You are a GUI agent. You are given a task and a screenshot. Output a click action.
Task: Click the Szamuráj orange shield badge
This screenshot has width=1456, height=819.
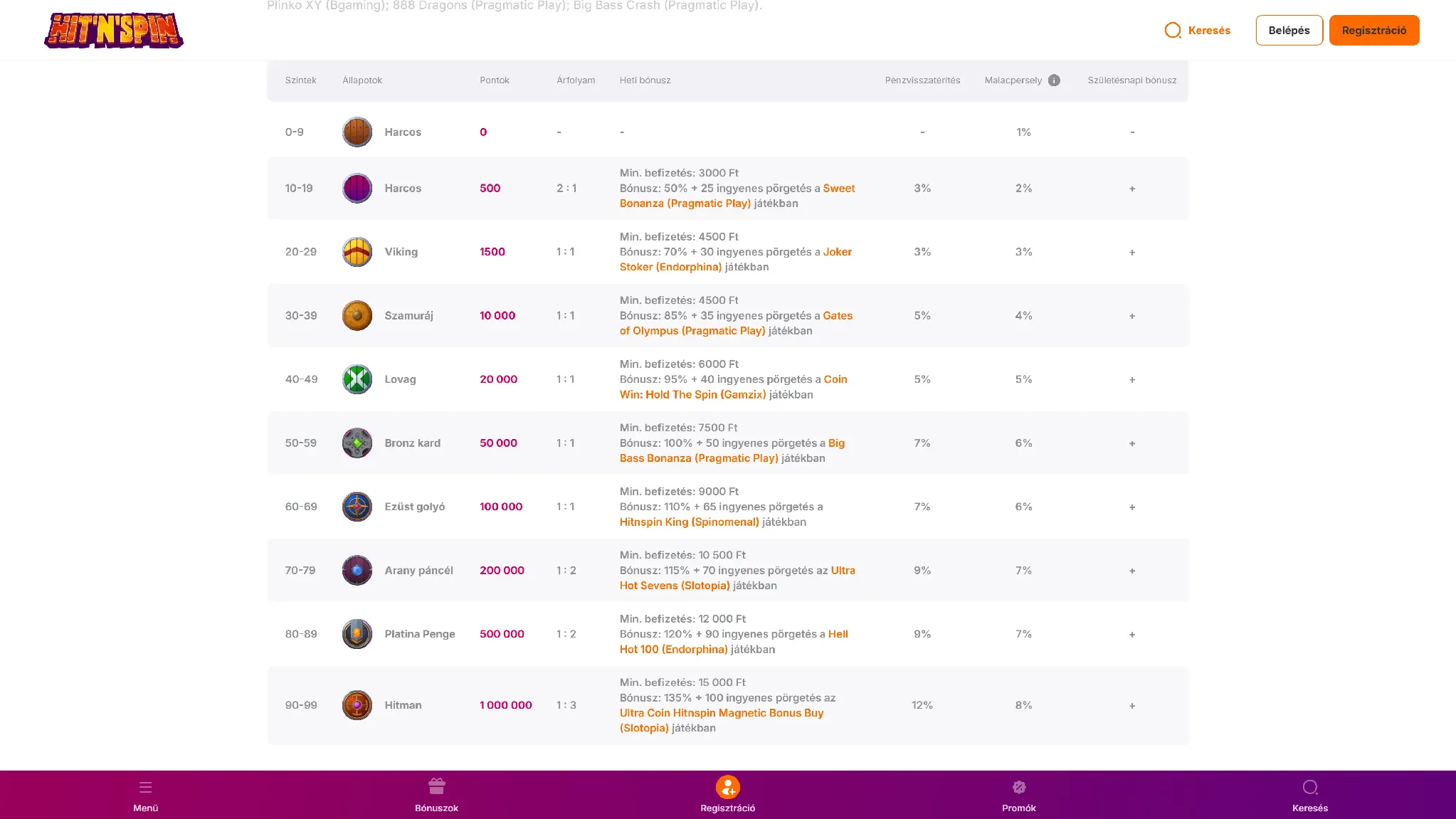coord(357,315)
